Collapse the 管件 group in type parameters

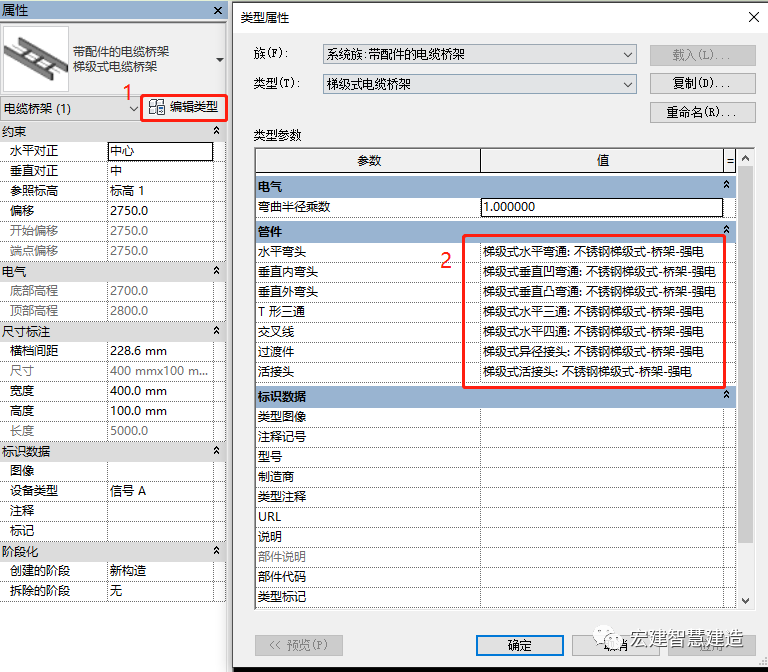coord(726,230)
